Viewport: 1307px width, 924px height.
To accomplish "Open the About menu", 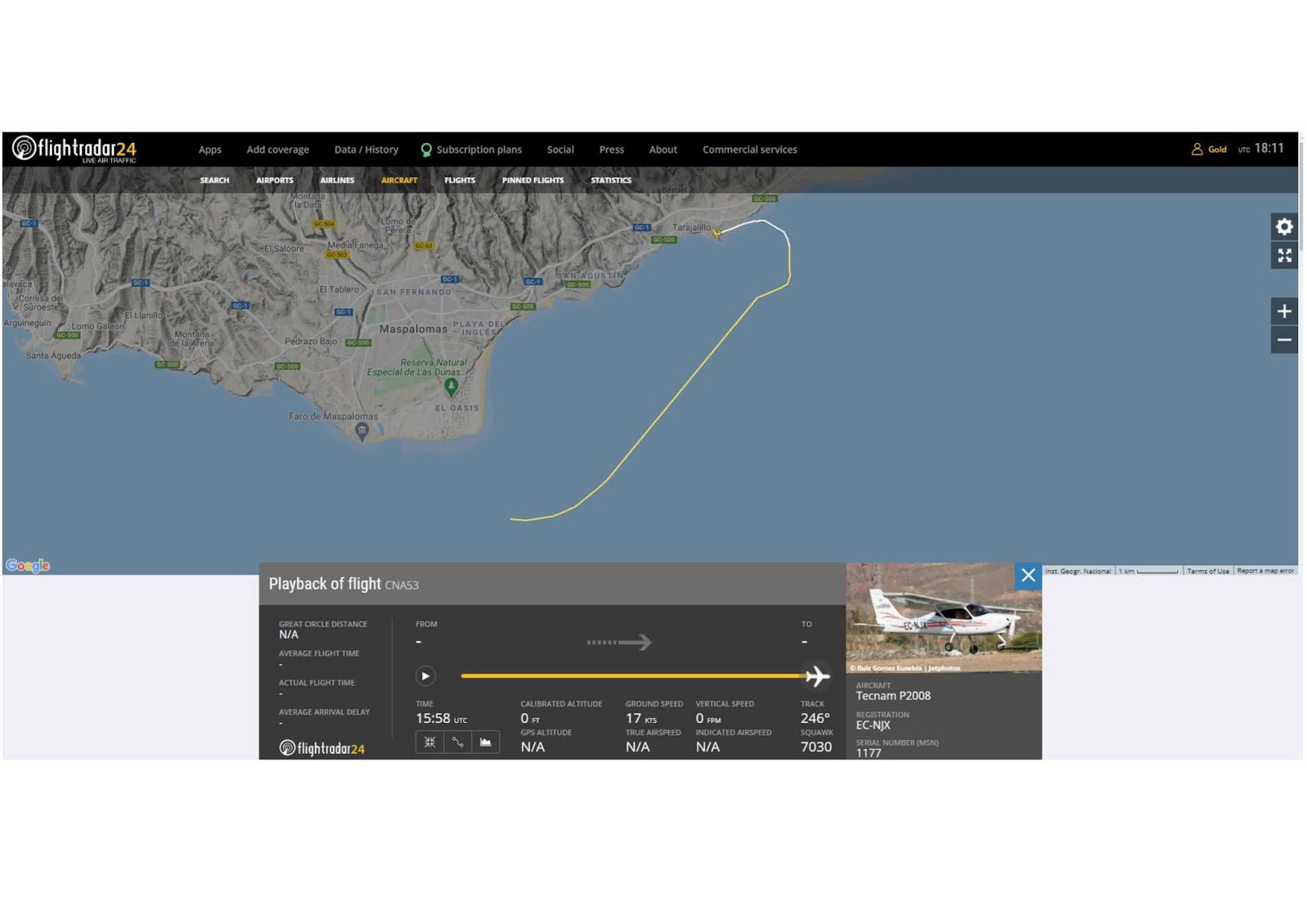I will (662, 150).
